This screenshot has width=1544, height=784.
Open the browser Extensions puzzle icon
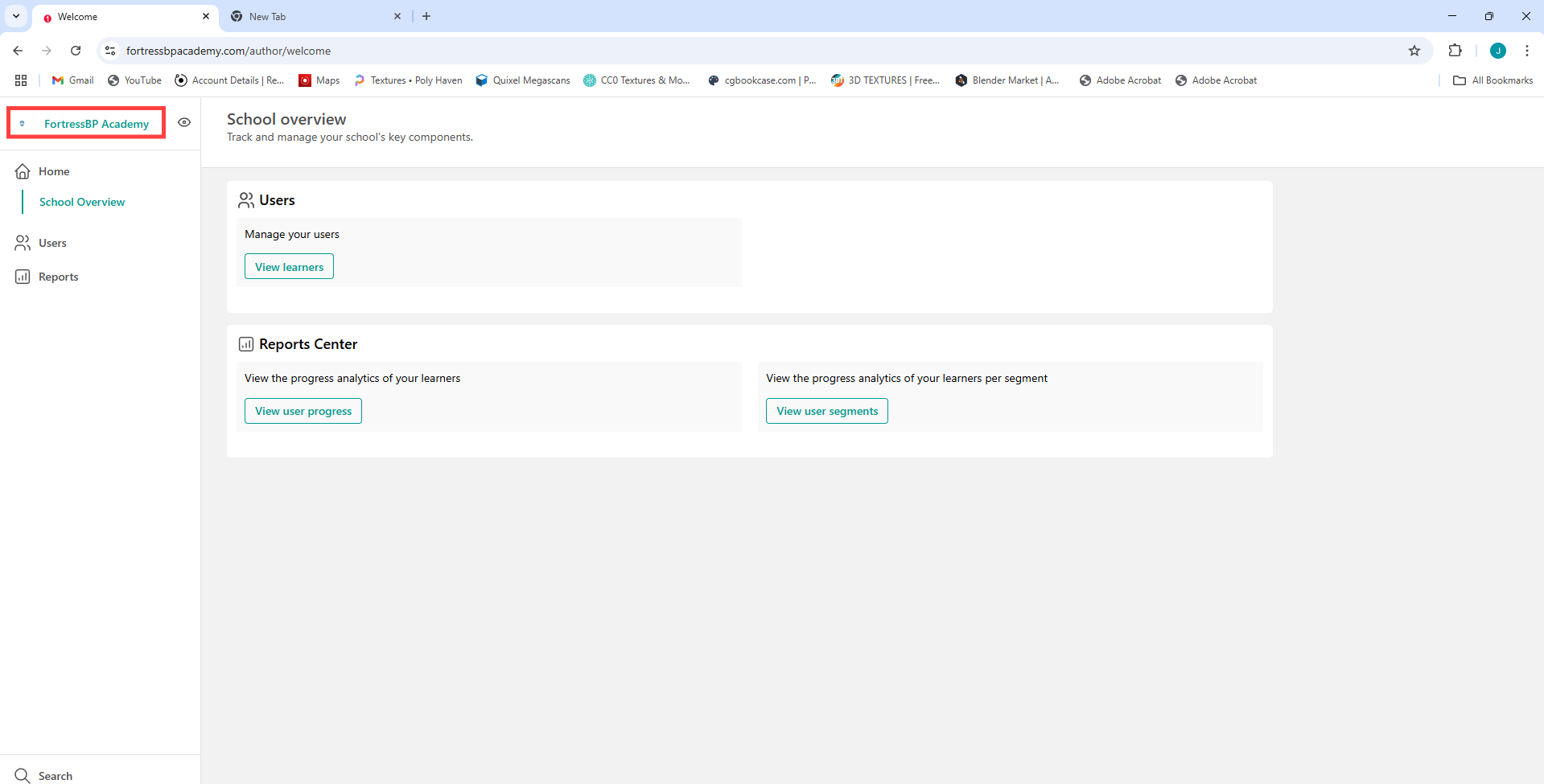click(1455, 51)
